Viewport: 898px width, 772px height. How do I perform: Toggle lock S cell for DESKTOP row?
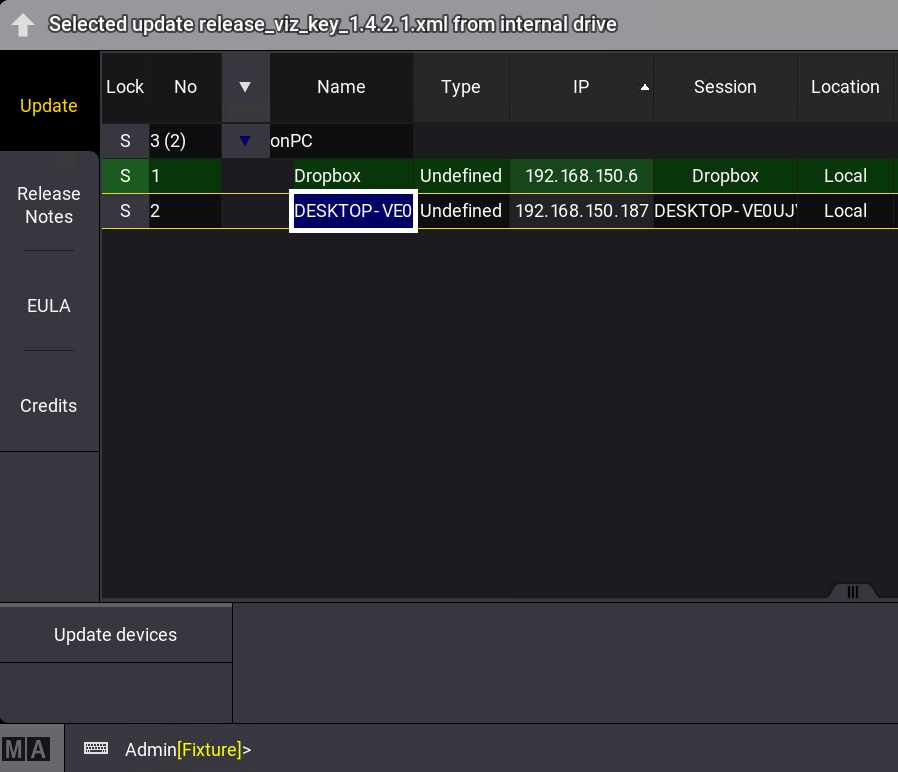pos(125,211)
